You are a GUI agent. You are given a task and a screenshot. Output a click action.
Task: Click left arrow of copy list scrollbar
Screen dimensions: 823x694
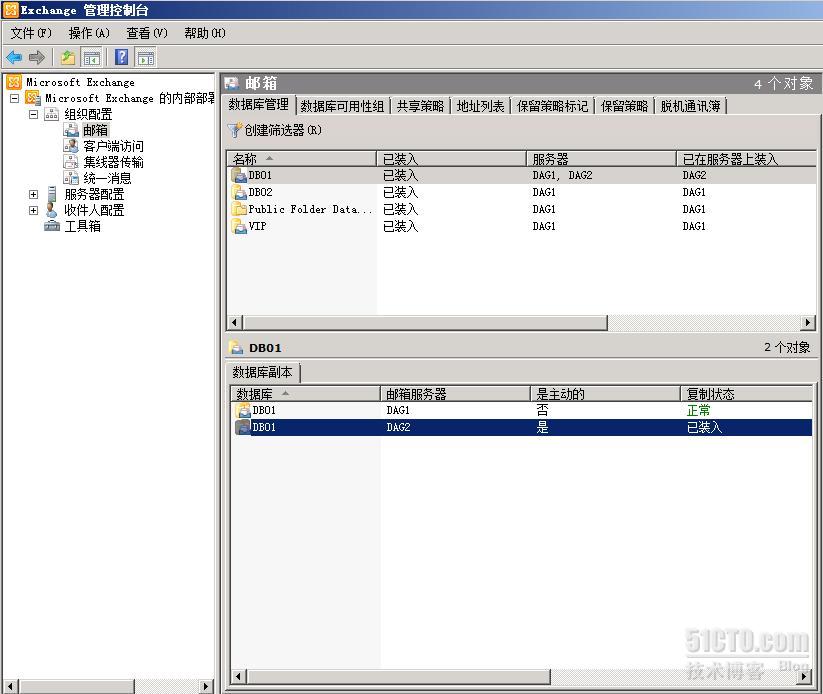238,677
